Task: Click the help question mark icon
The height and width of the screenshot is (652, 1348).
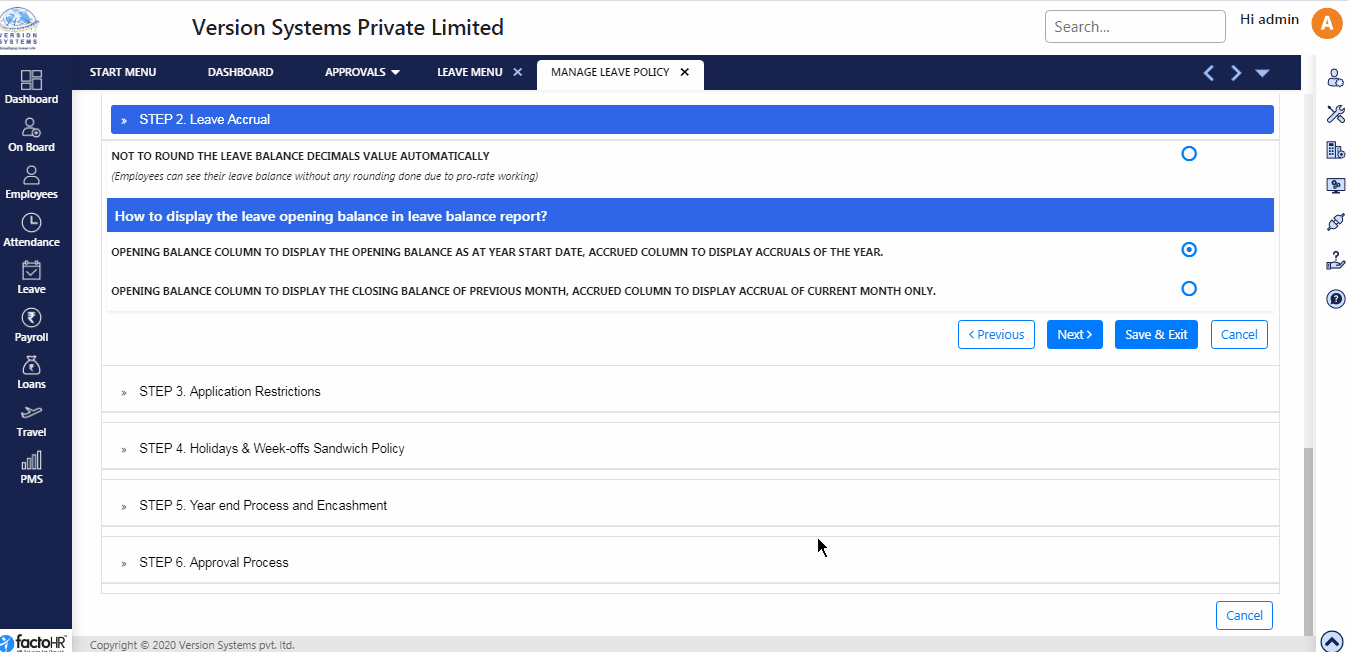Action: [1335, 299]
